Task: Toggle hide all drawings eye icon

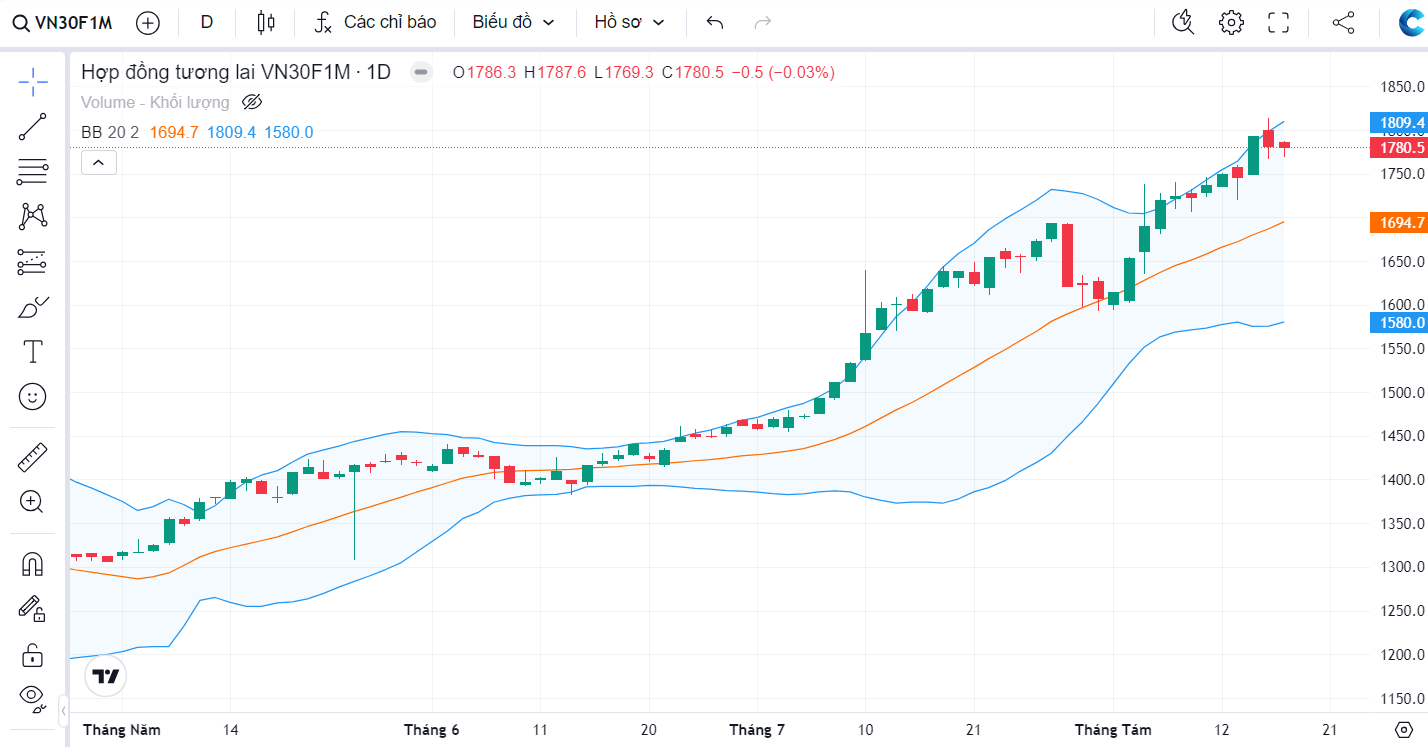Action: [33, 697]
